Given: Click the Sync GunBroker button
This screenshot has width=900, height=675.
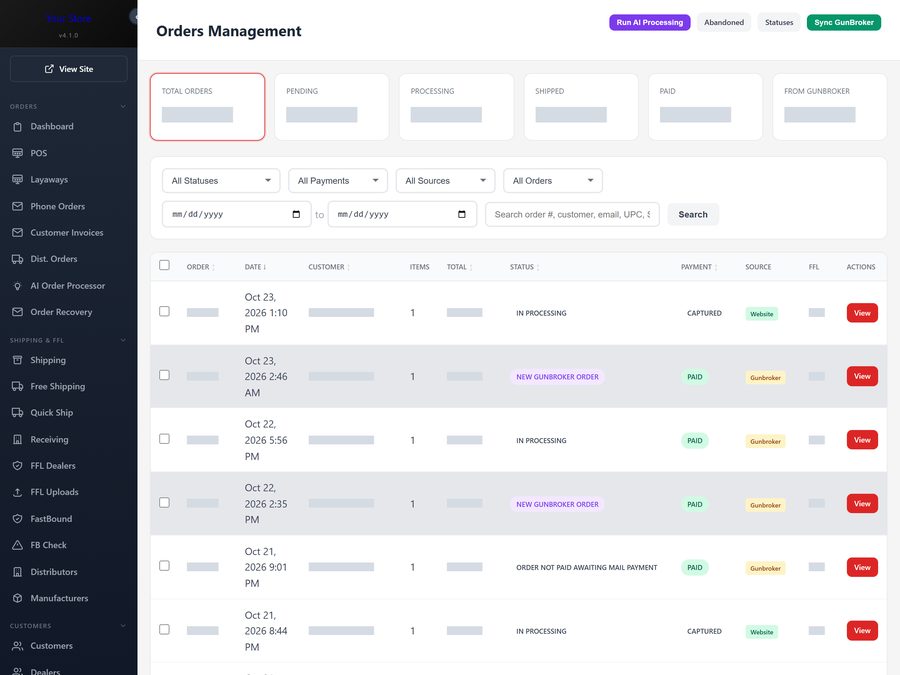Looking at the screenshot, I should tap(844, 22).
